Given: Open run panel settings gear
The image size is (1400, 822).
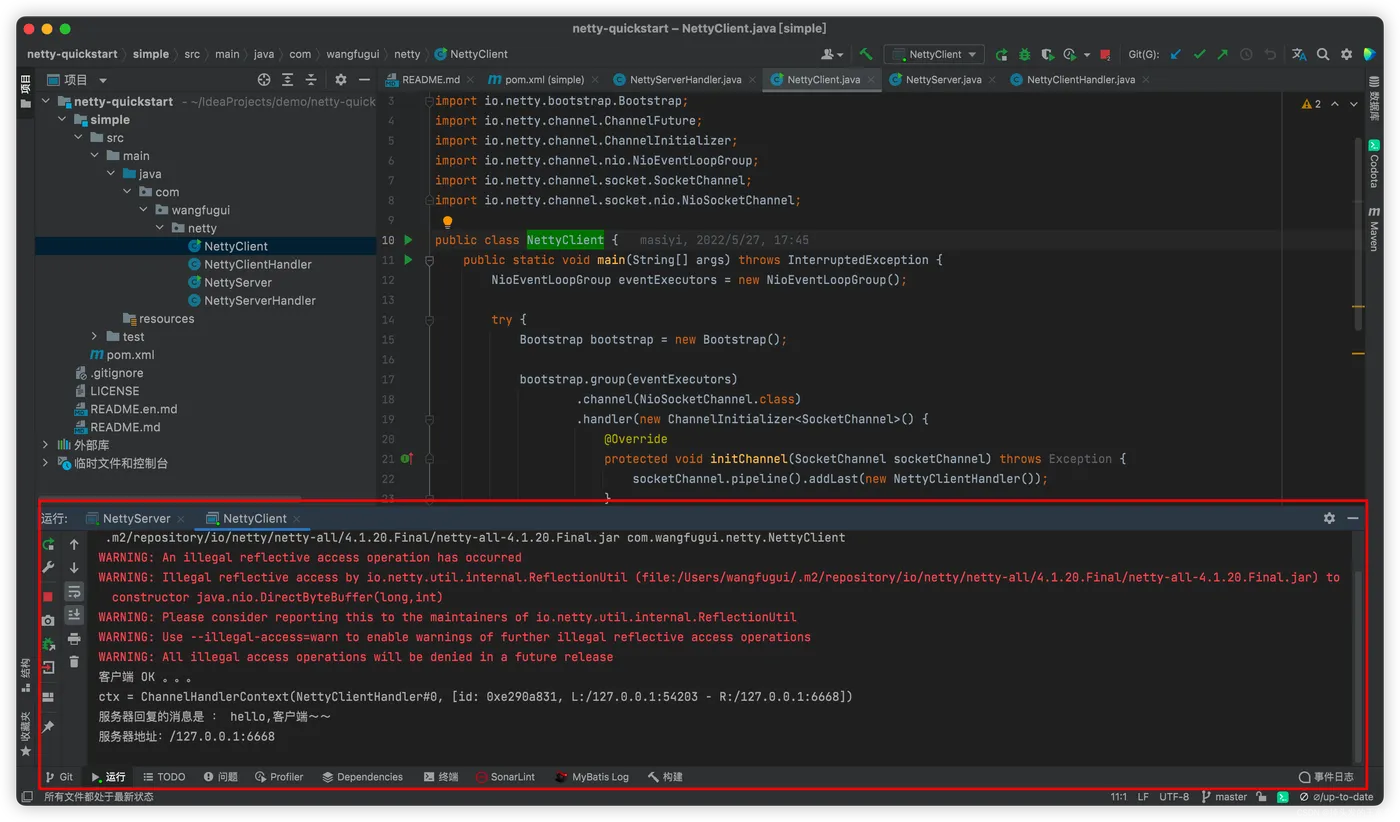Looking at the screenshot, I should click(1329, 518).
